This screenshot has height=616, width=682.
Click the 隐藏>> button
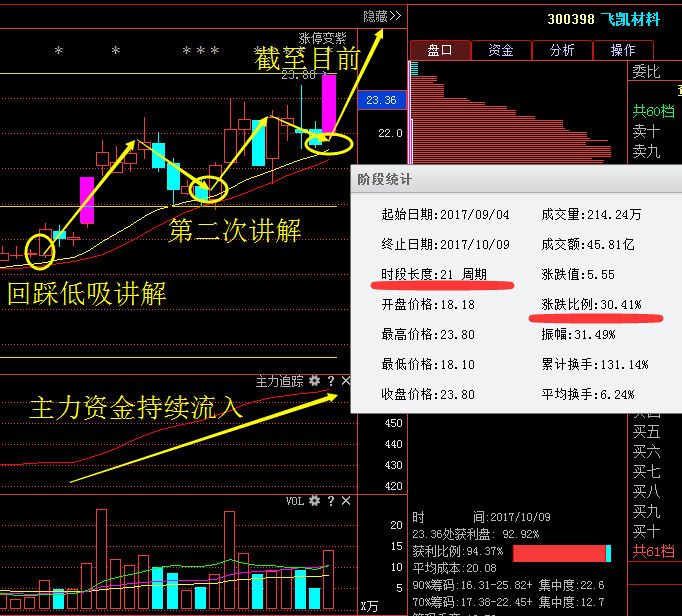click(382, 16)
